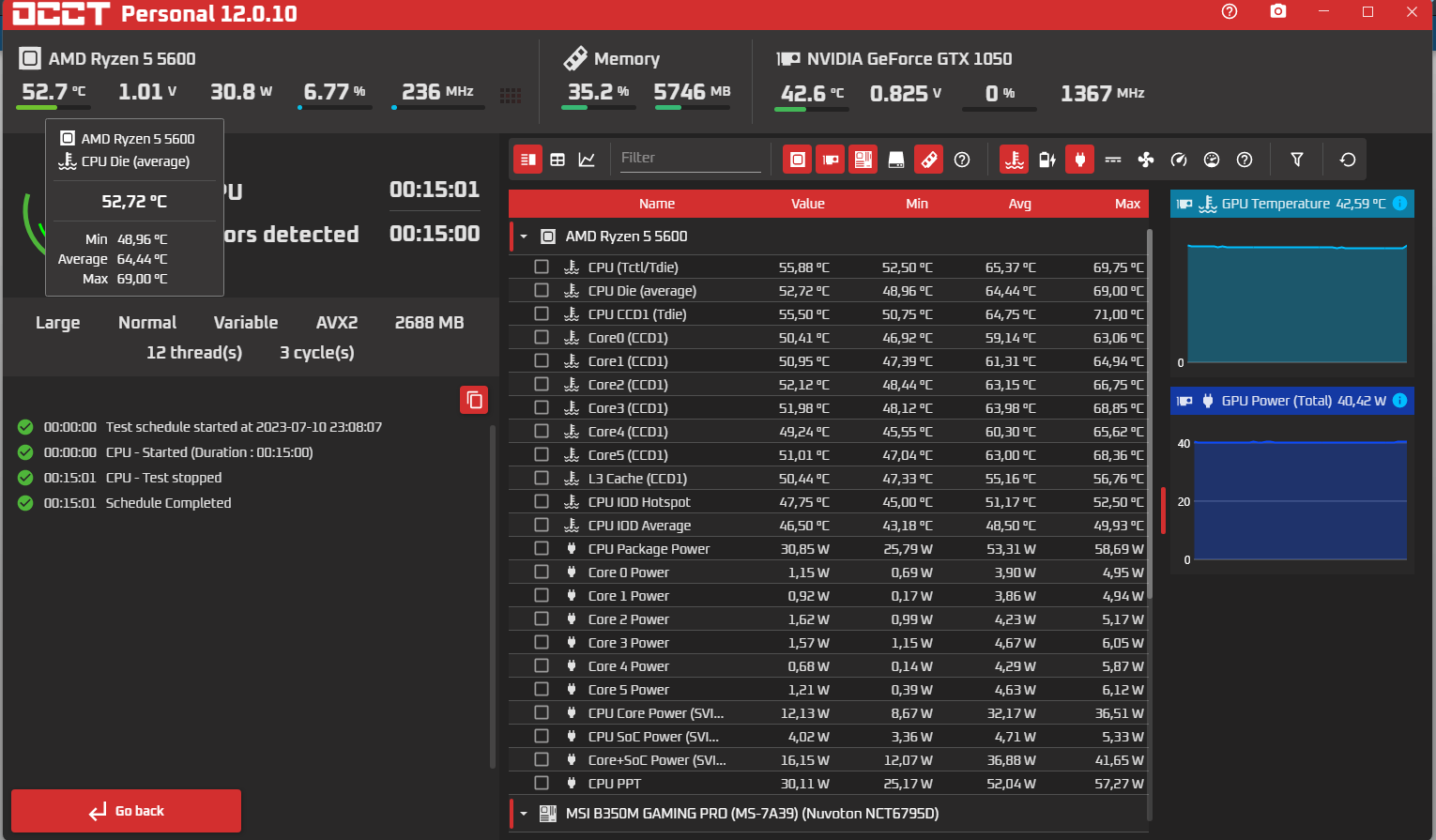Toggle the storage drive hardware filter icon
The image size is (1436, 840).
coord(896,160)
